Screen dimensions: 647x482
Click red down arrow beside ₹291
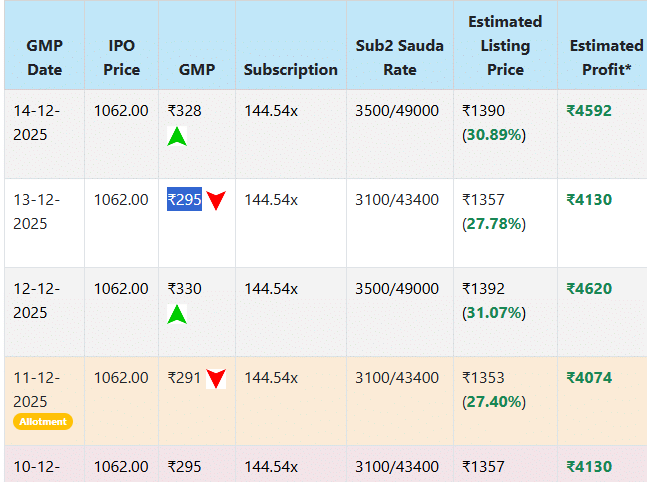pos(216,379)
